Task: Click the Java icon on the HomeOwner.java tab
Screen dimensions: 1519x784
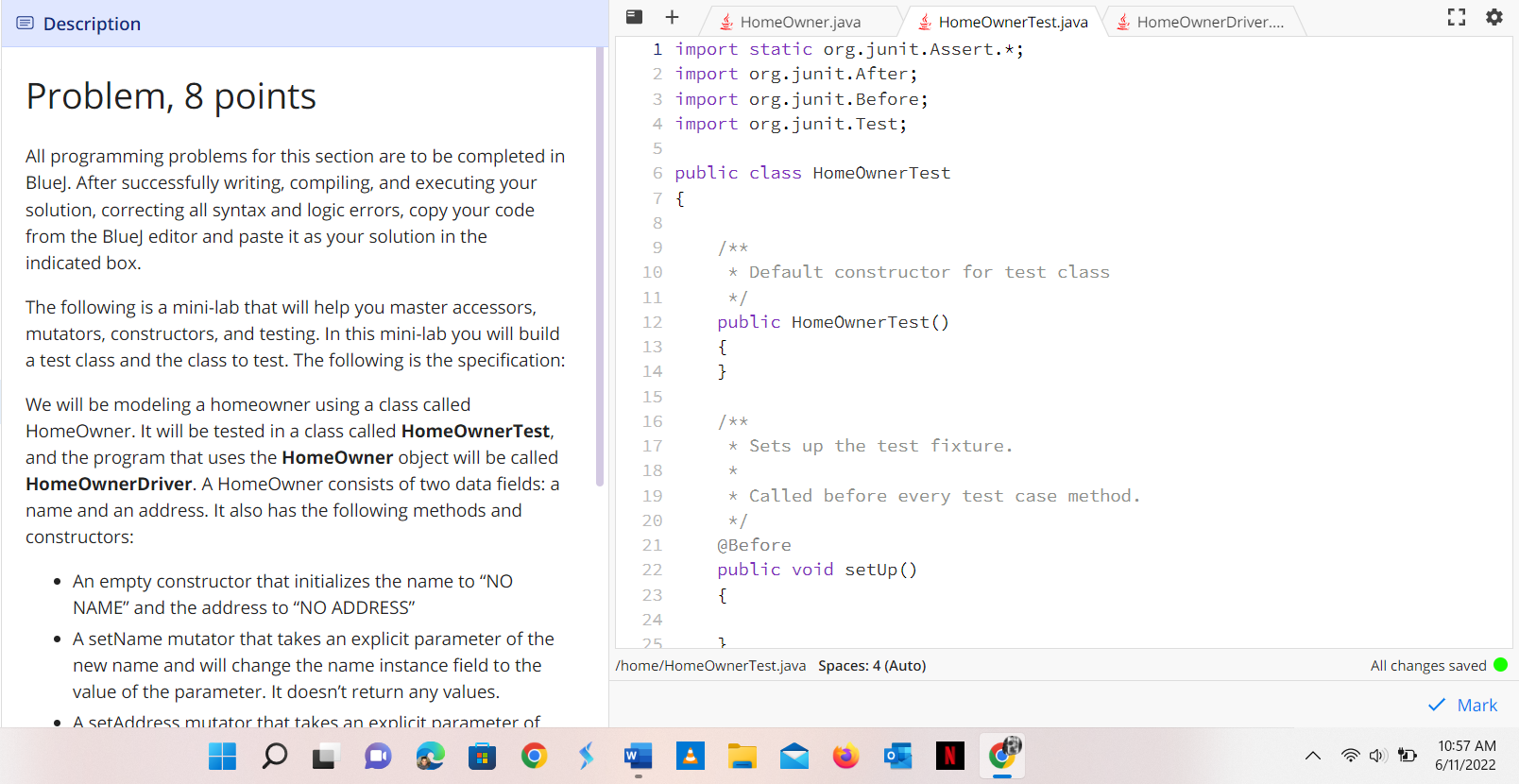Action: point(726,22)
